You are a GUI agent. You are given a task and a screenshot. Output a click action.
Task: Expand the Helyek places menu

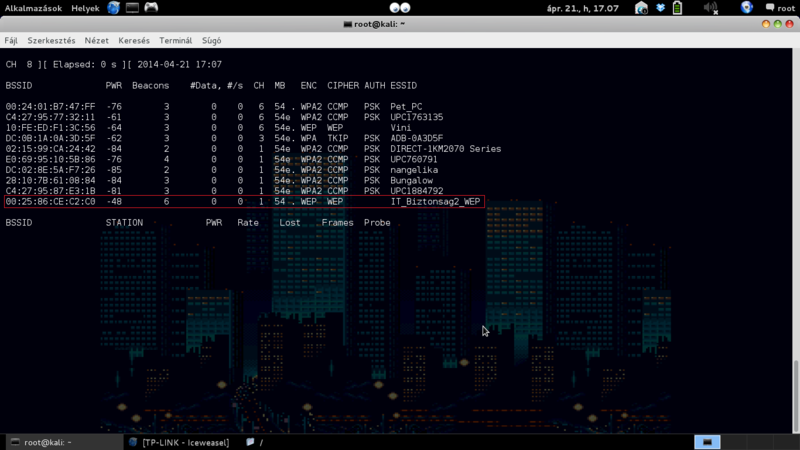point(84,8)
